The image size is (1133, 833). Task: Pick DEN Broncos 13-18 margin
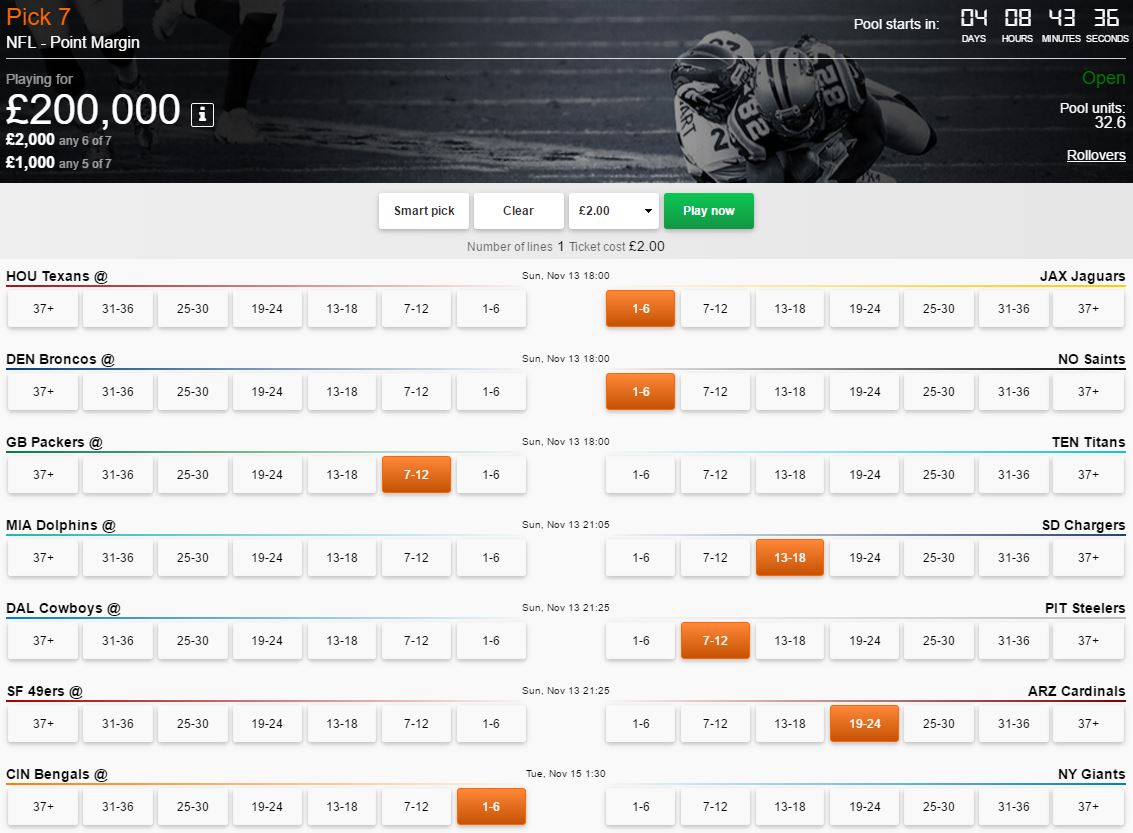click(x=342, y=392)
